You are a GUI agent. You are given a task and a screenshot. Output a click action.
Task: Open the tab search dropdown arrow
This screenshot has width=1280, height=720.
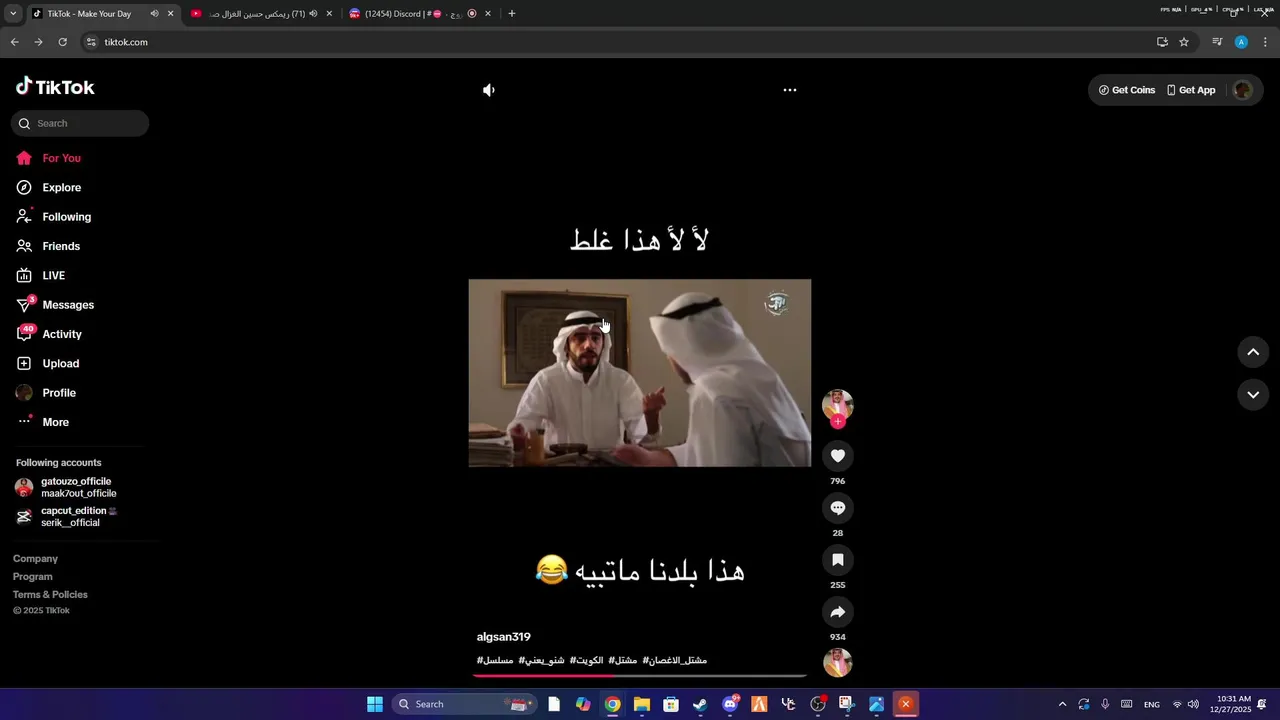tap(12, 14)
